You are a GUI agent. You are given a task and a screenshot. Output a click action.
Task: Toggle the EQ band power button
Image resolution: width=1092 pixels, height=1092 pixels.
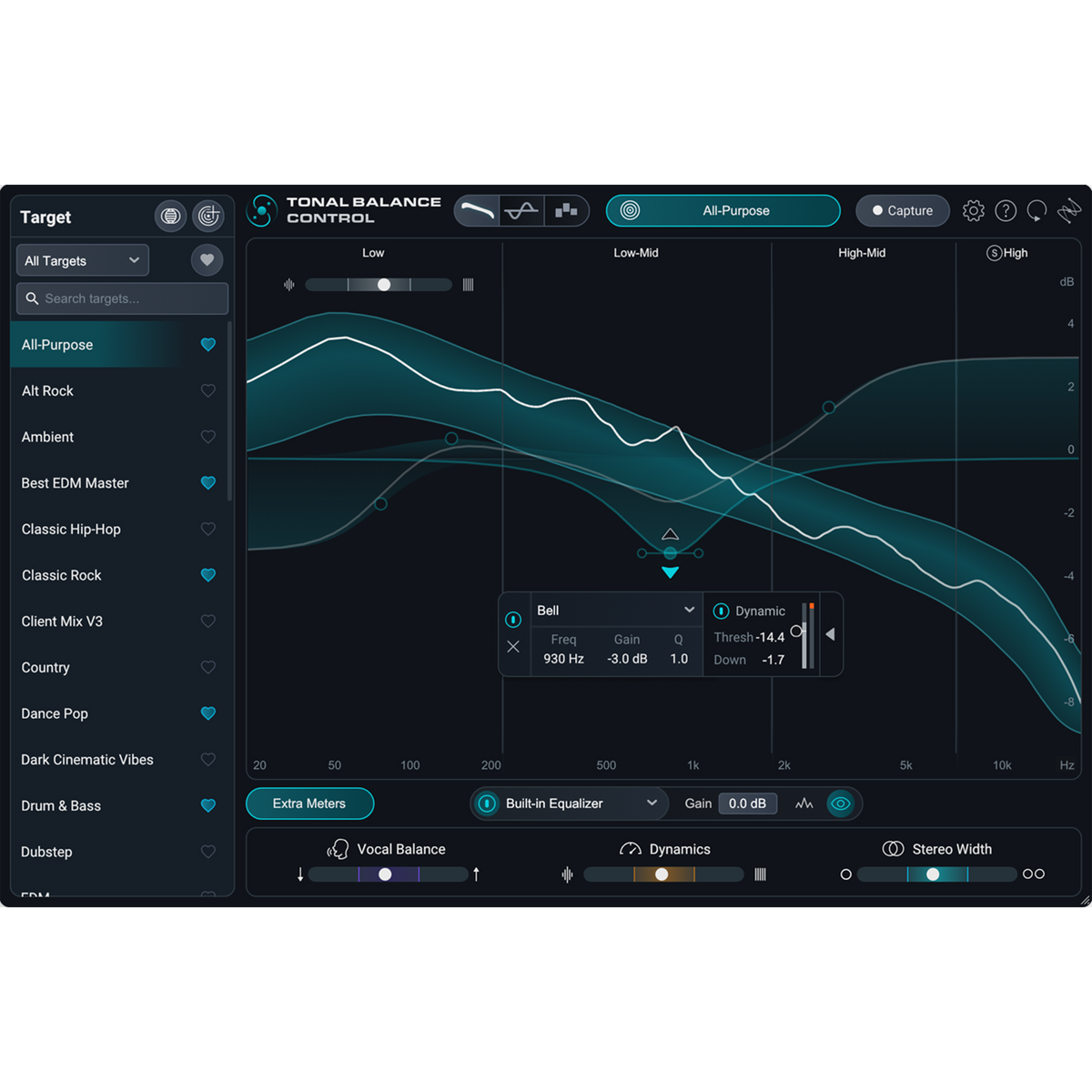tap(513, 620)
